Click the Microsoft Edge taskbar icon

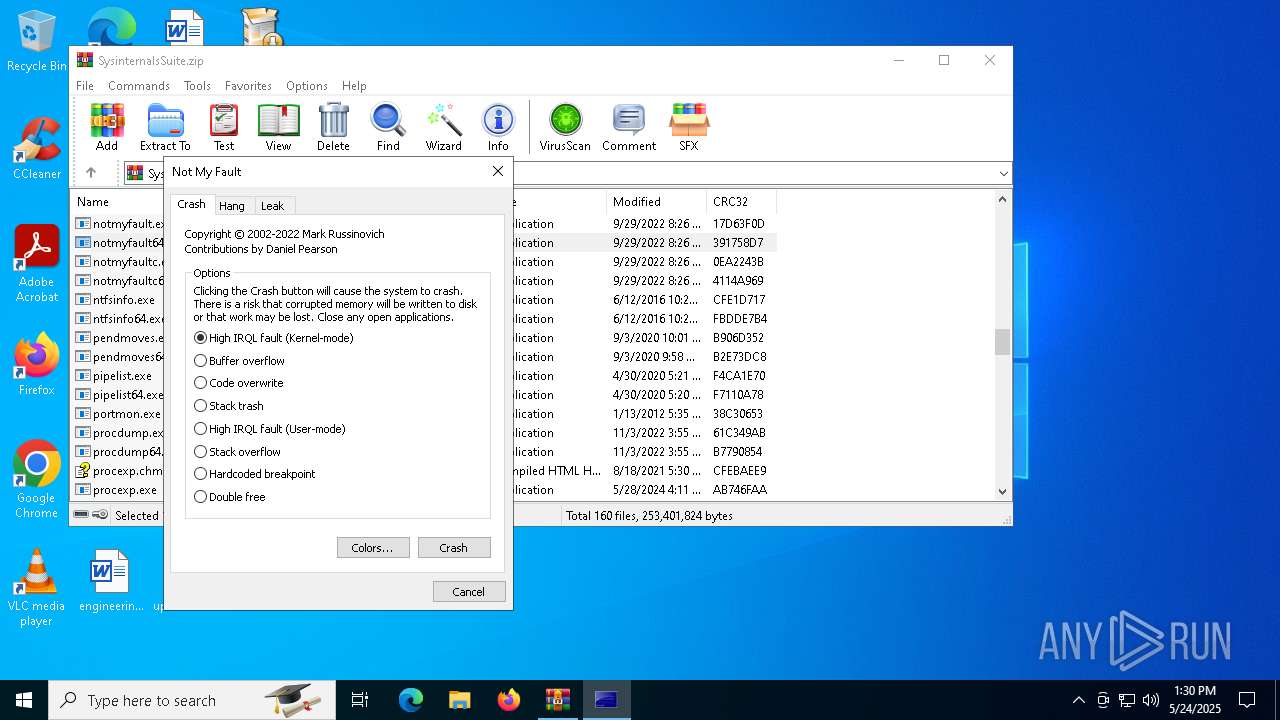point(411,700)
